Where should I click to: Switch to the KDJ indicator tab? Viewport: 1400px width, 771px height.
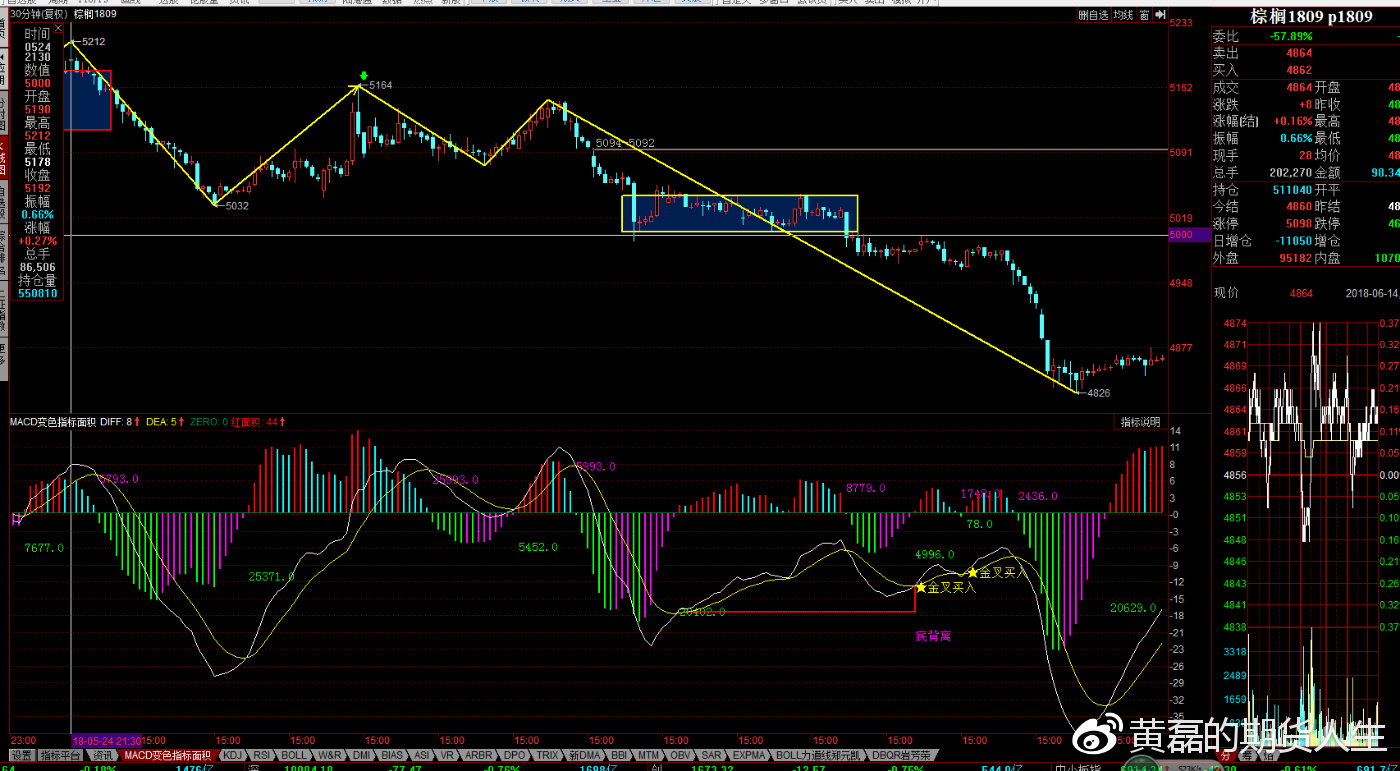click(x=232, y=756)
